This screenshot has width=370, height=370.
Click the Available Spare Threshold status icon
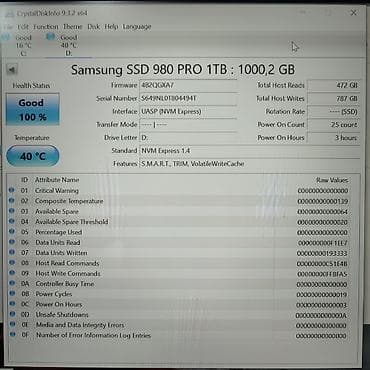point(12,221)
